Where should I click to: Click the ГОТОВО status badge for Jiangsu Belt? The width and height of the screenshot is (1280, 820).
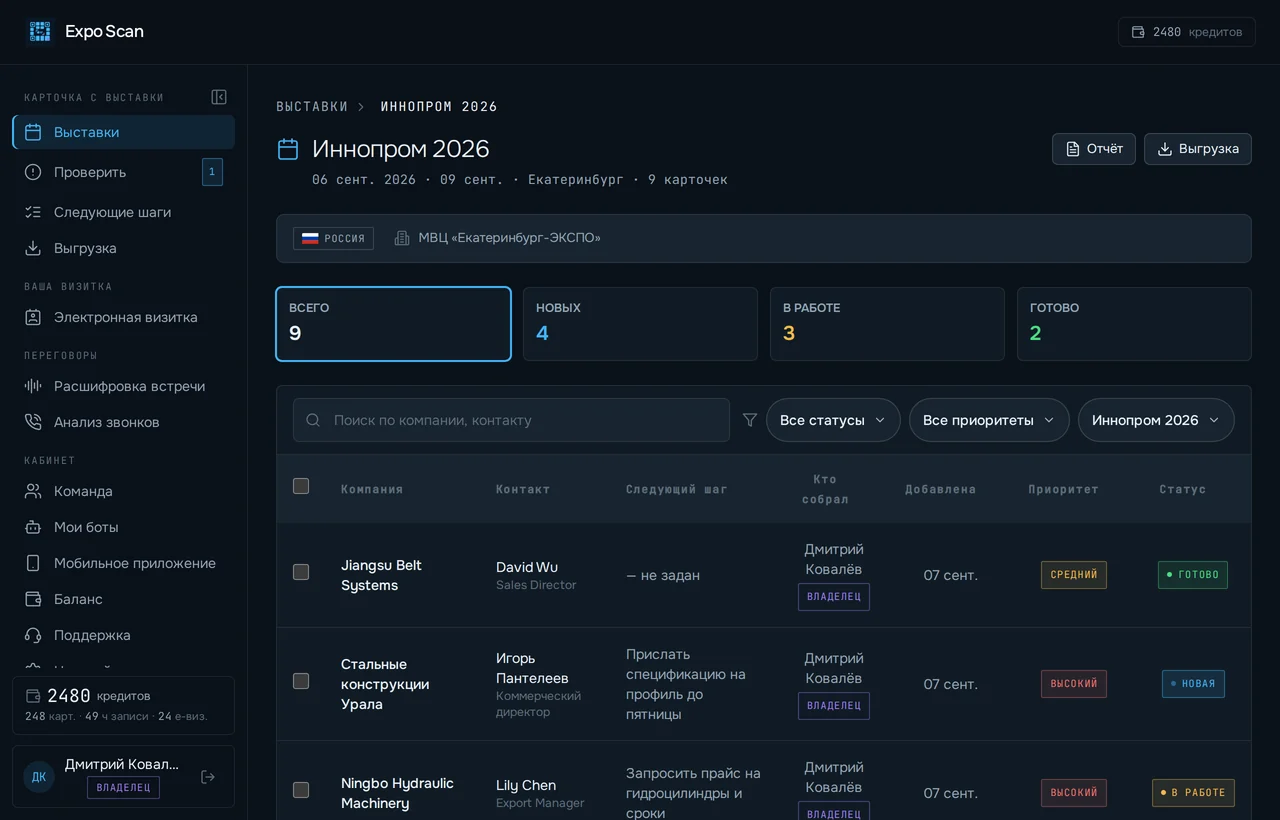pyautogui.click(x=1193, y=575)
